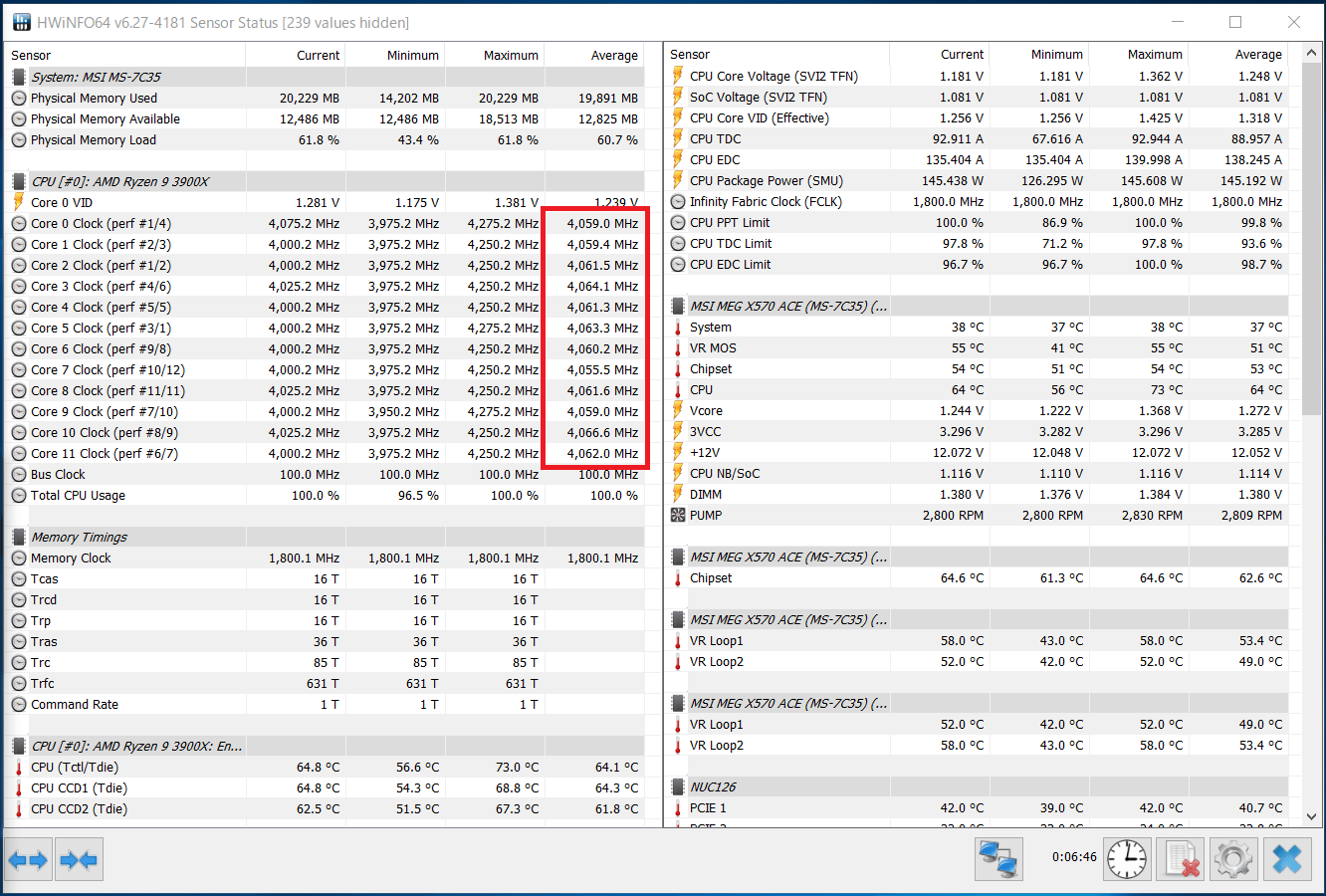This screenshot has height=896, width=1326.
Task: Select the PCIE 1 row
Action: tap(977, 807)
